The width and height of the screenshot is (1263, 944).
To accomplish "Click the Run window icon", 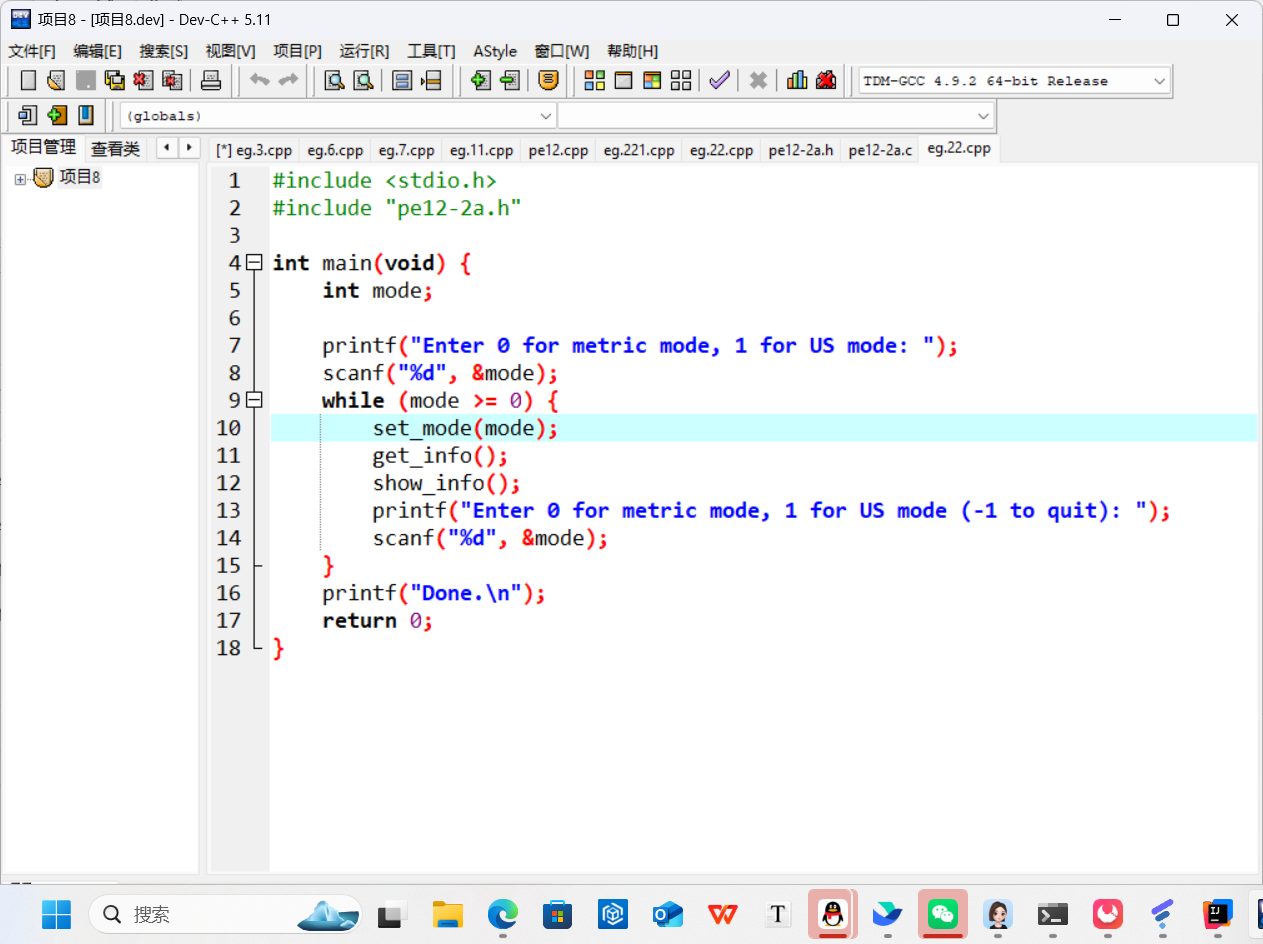I will point(623,81).
